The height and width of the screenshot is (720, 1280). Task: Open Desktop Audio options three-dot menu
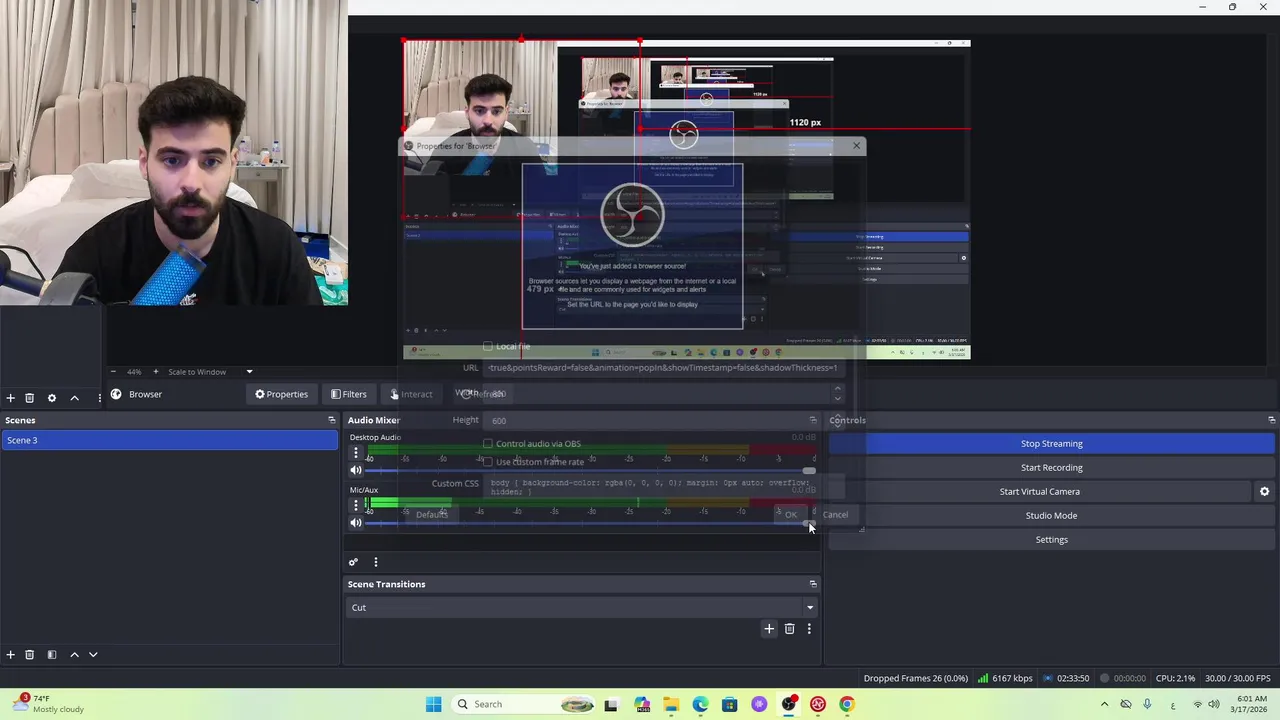(x=355, y=453)
